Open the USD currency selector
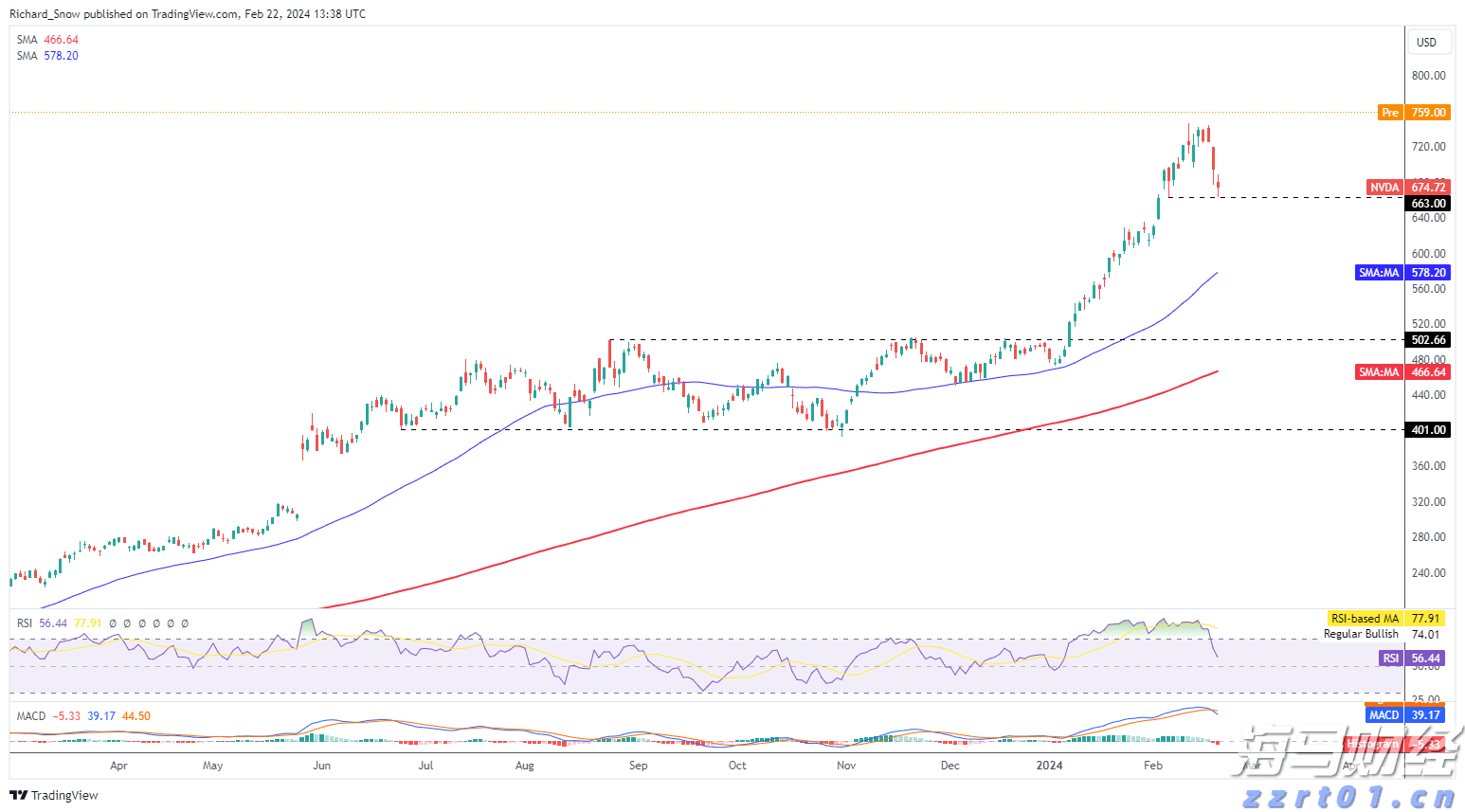1465x812 pixels. (1428, 42)
